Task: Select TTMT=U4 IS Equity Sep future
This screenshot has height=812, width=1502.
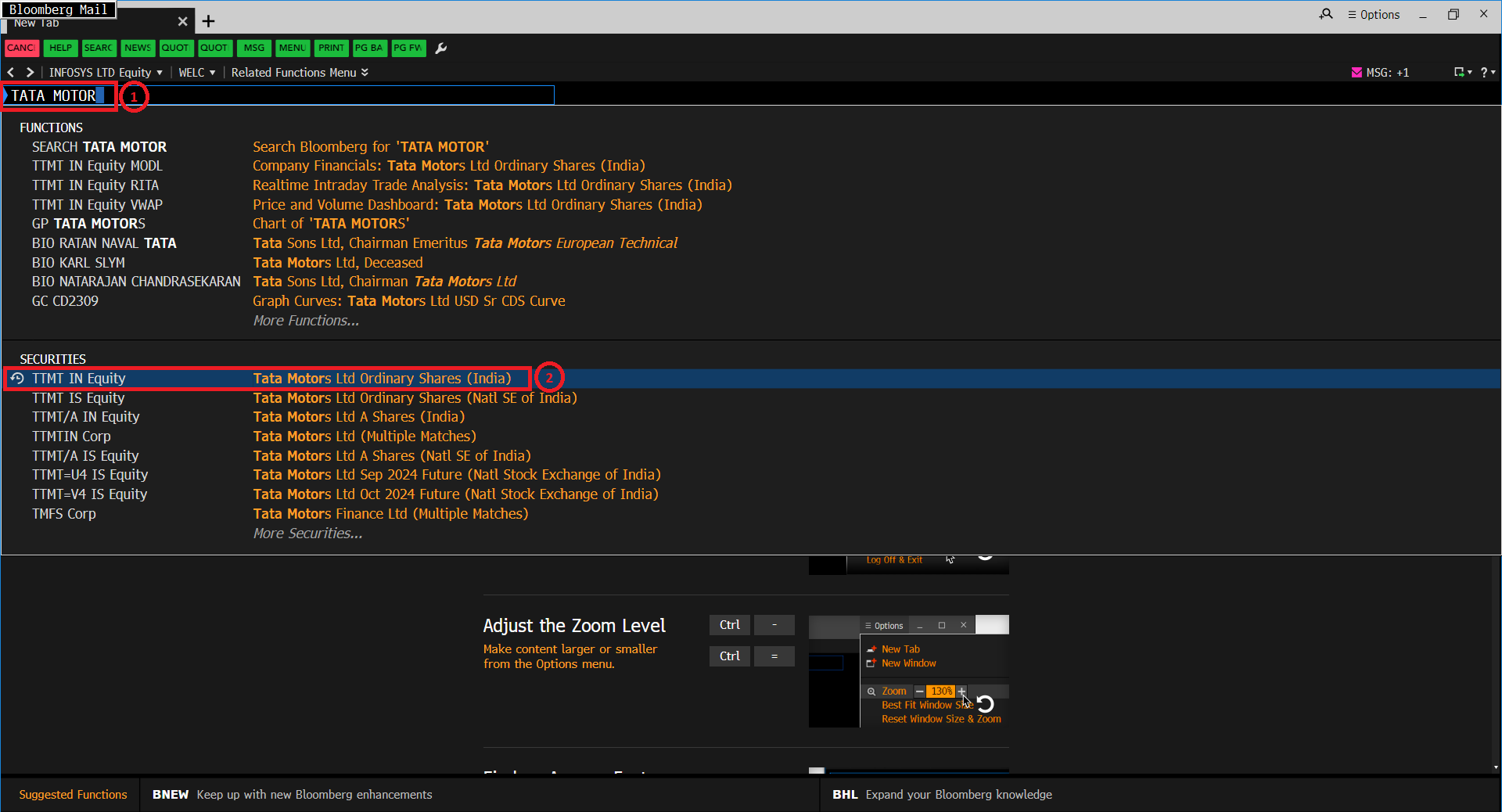Action: point(90,475)
